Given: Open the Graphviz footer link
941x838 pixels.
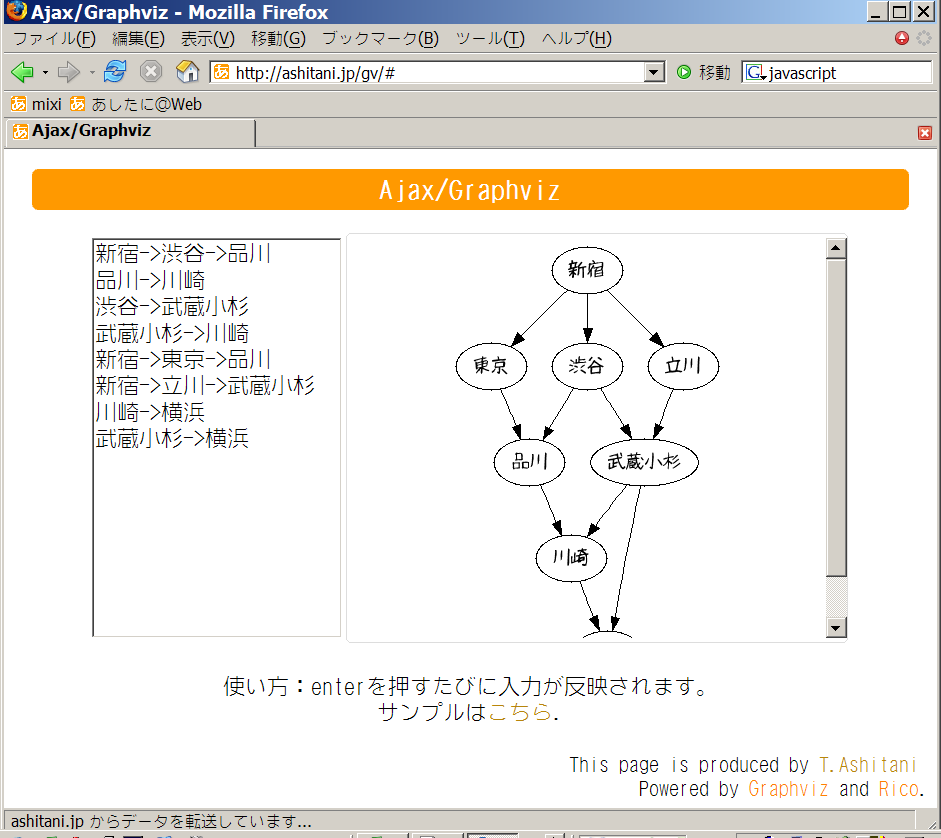Looking at the screenshot, I should click(x=788, y=789).
